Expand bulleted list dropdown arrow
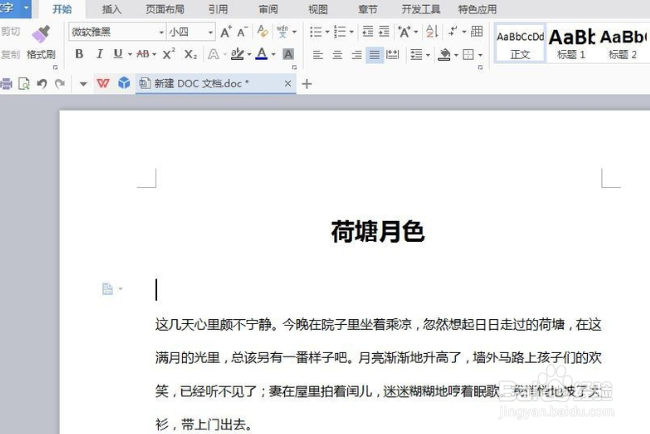 (x=327, y=32)
